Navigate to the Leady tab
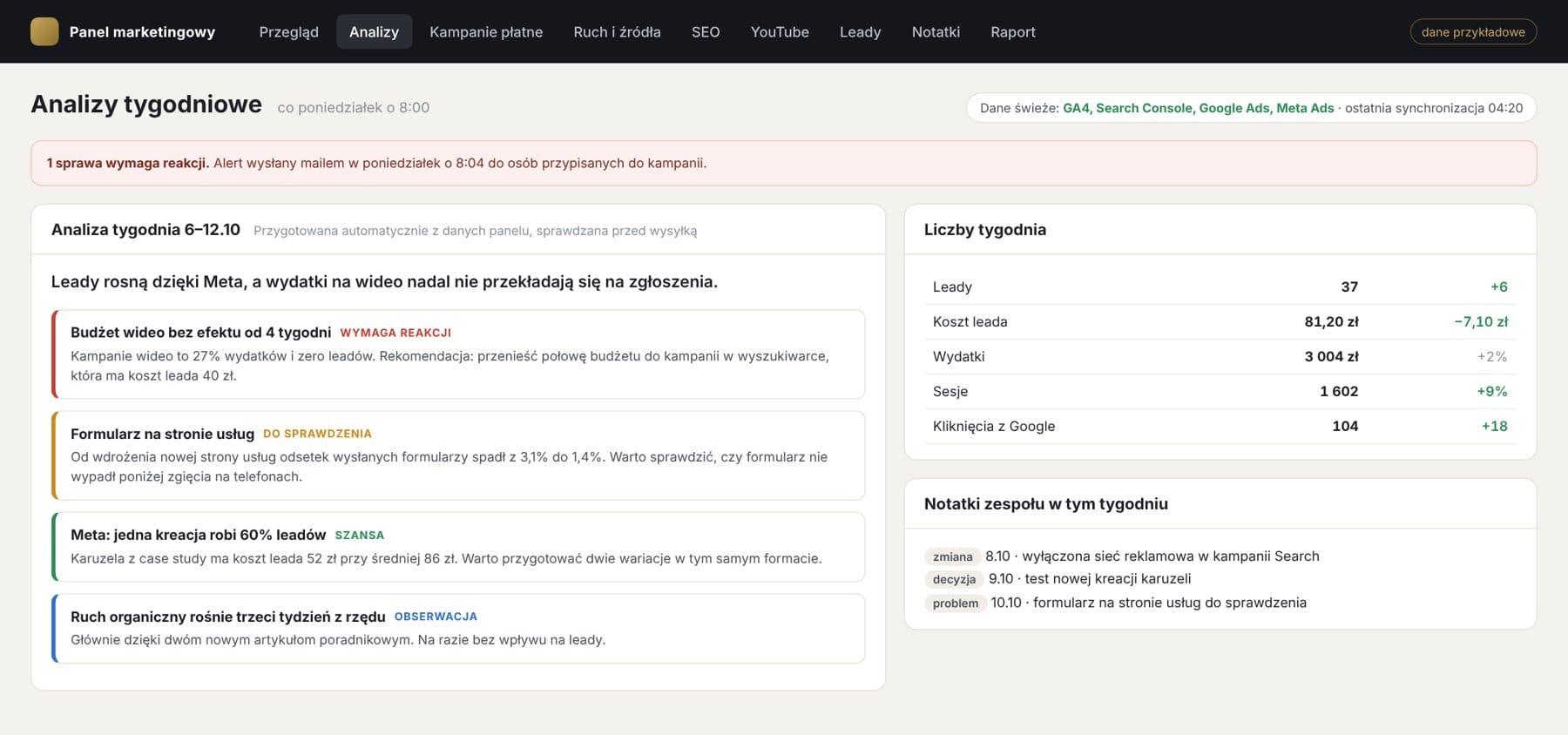This screenshot has width=1568, height=735. (x=860, y=31)
